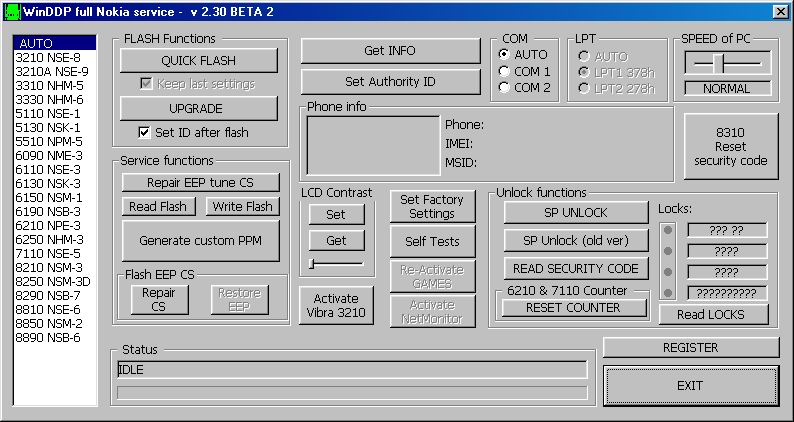Image resolution: width=794 pixels, height=422 pixels.
Task: Toggle Set ID after flash checkbox
Action: (x=144, y=133)
